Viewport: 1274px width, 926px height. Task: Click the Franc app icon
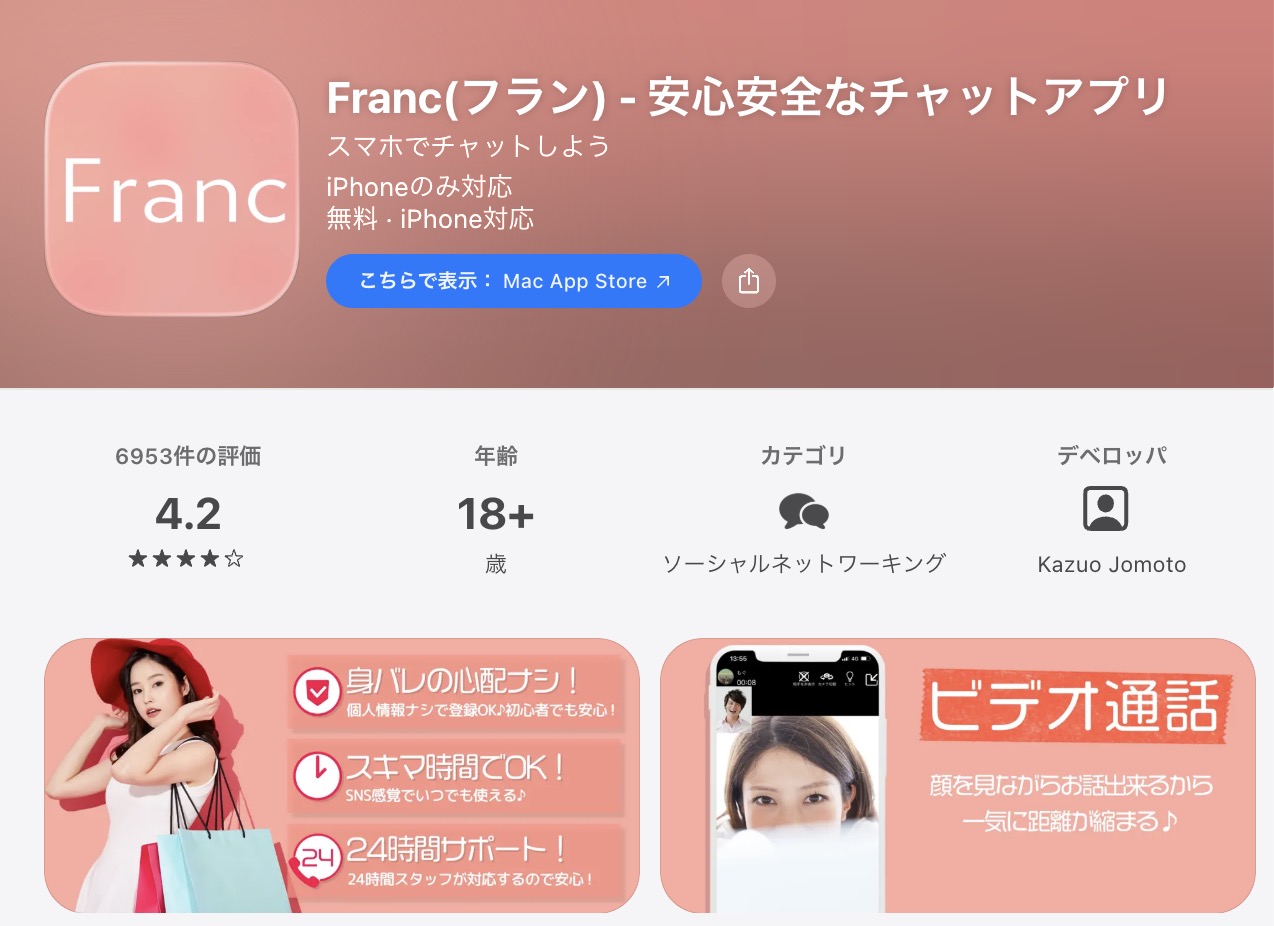pyautogui.click(x=172, y=189)
